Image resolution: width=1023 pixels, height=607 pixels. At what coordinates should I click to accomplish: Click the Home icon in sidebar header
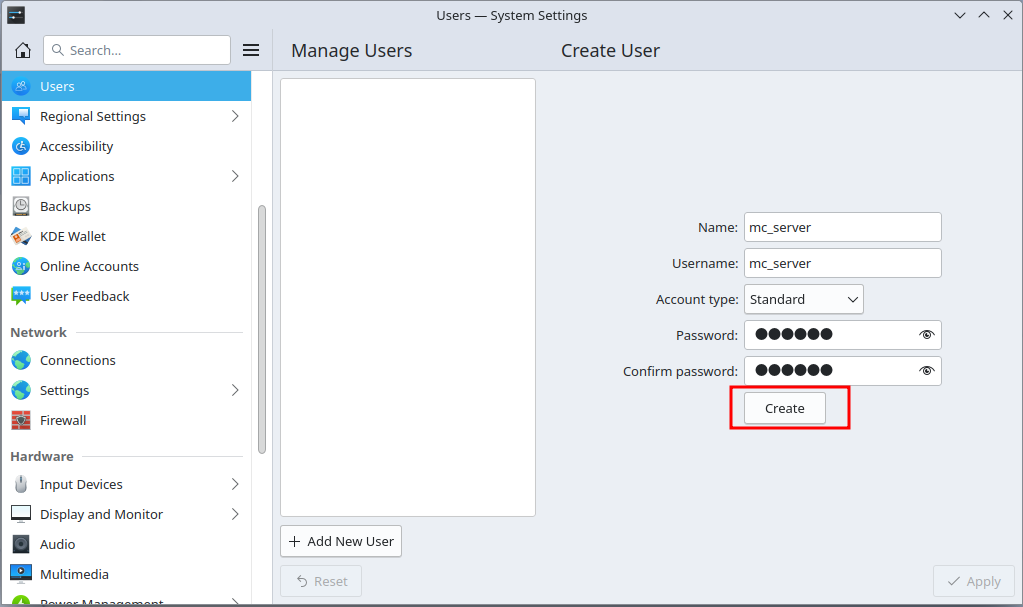(22, 50)
